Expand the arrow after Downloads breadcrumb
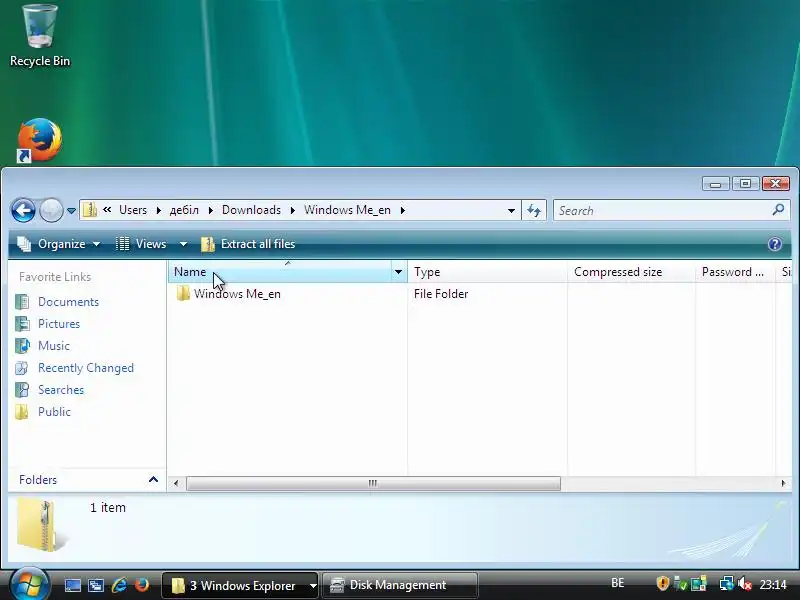 pos(293,210)
